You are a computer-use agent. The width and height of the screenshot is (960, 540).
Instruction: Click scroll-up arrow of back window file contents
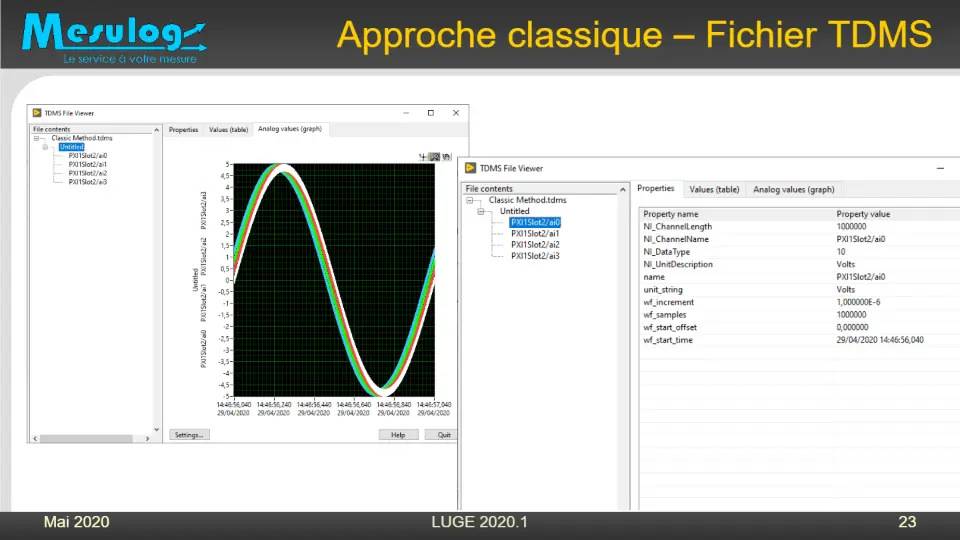point(157,130)
